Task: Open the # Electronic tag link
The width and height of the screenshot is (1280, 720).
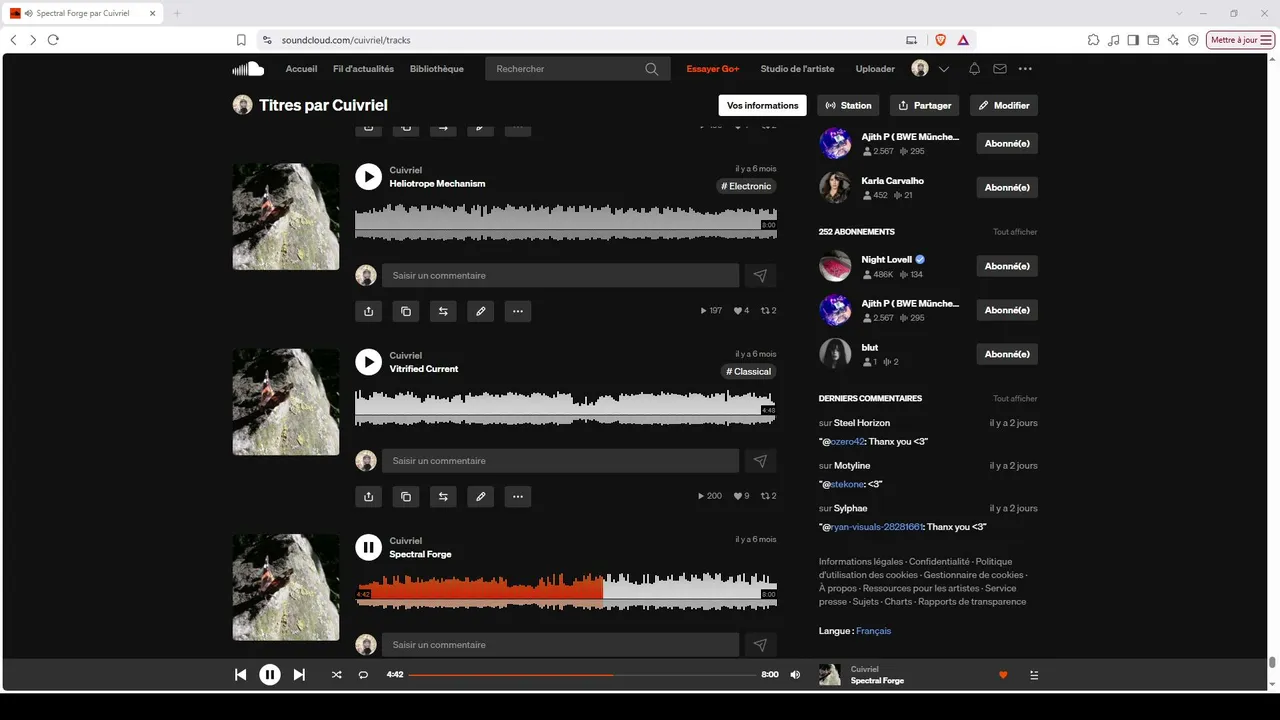Action: tap(748, 186)
